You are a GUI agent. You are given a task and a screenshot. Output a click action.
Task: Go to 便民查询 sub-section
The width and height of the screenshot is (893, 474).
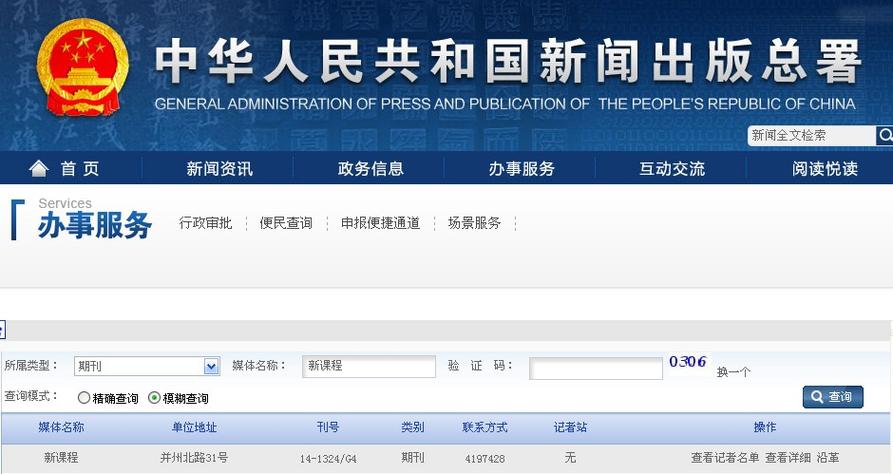[x=286, y=223]
